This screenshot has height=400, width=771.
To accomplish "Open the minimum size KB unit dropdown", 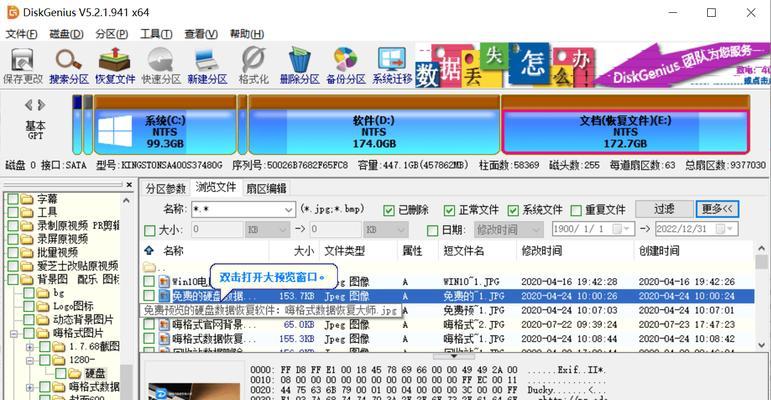I will 283,230.
